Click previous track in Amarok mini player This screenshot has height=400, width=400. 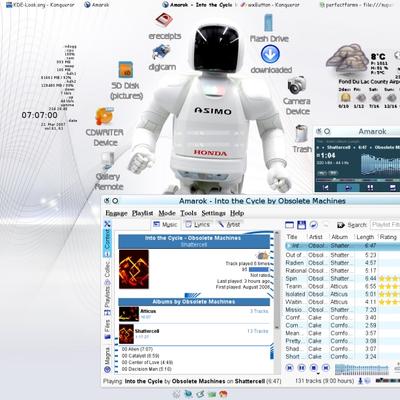tap(326, 188)
